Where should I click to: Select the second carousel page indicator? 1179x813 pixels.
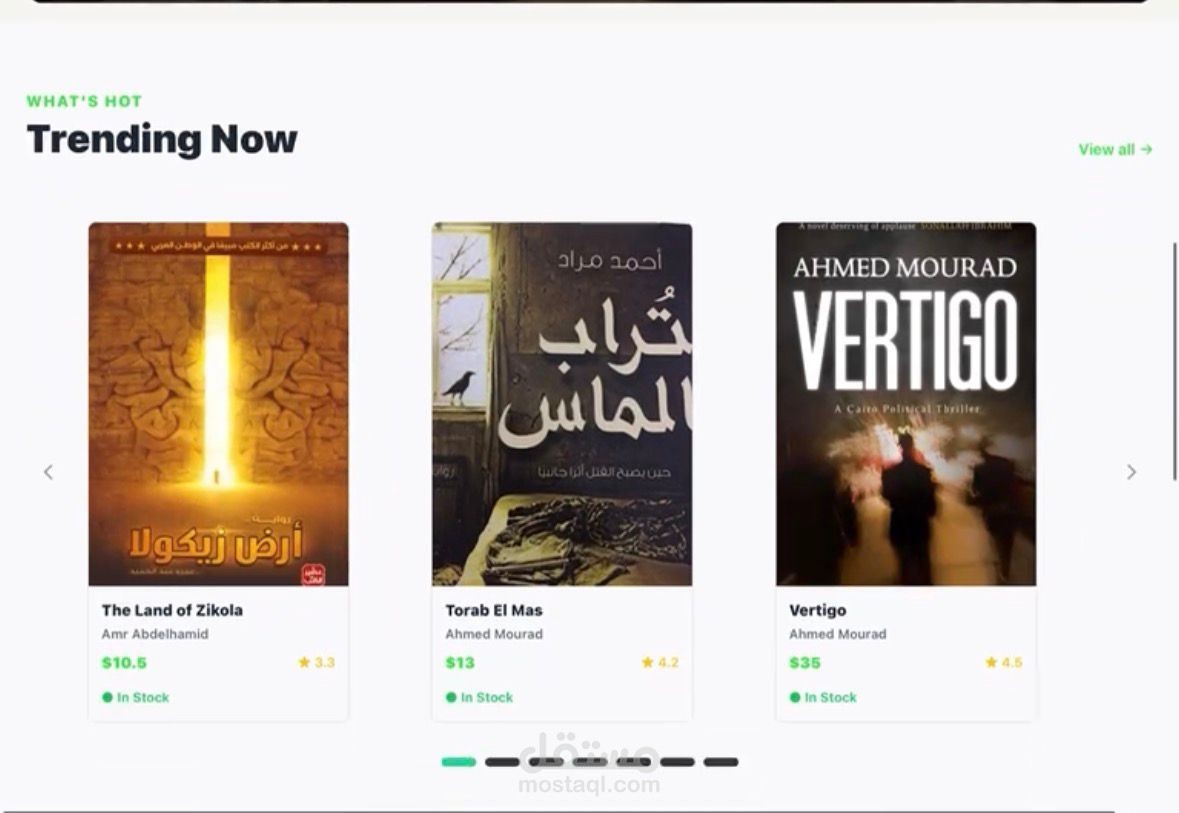502,762
